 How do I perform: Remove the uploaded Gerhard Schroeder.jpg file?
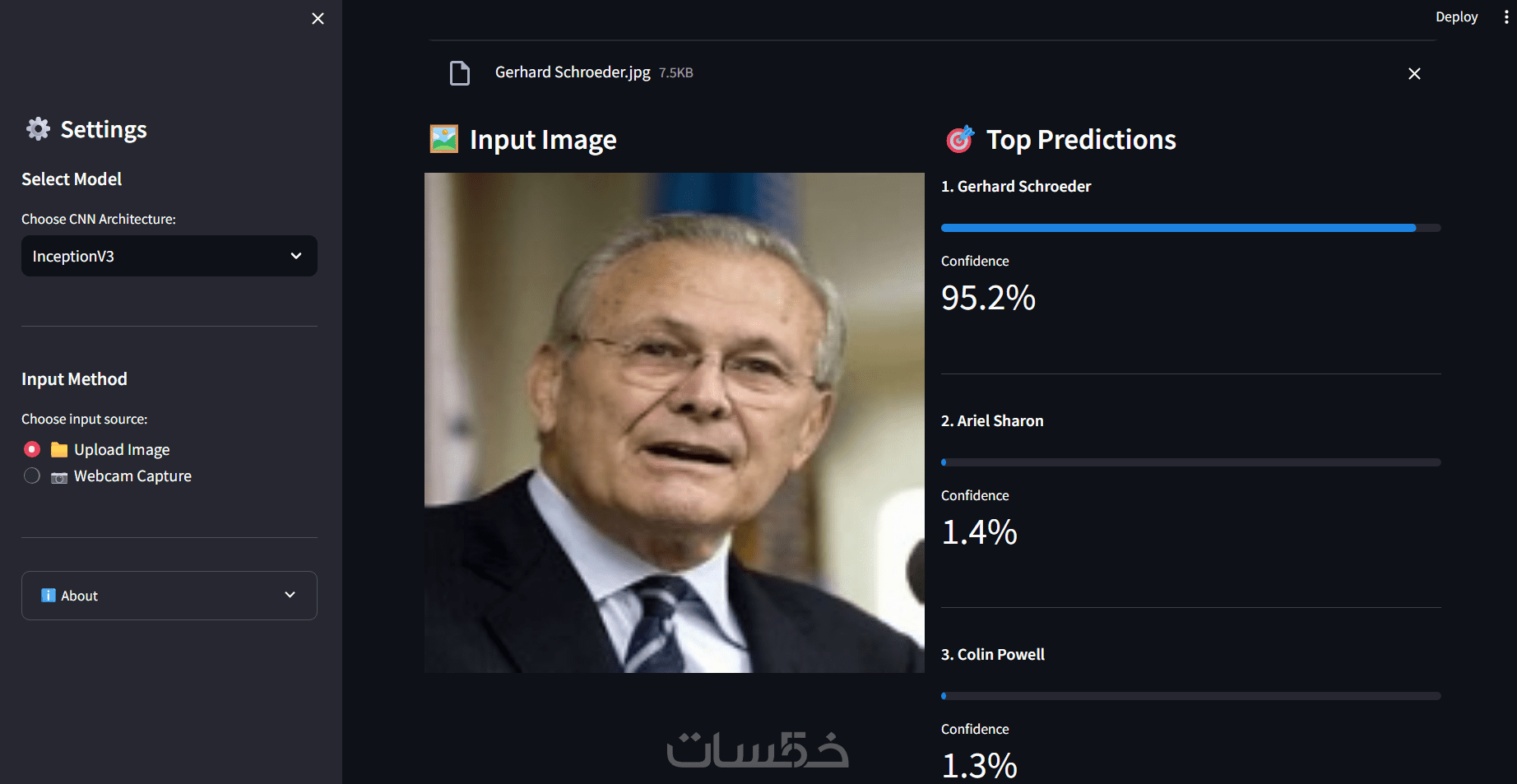pyautogui.click(x=1414, y=74)
